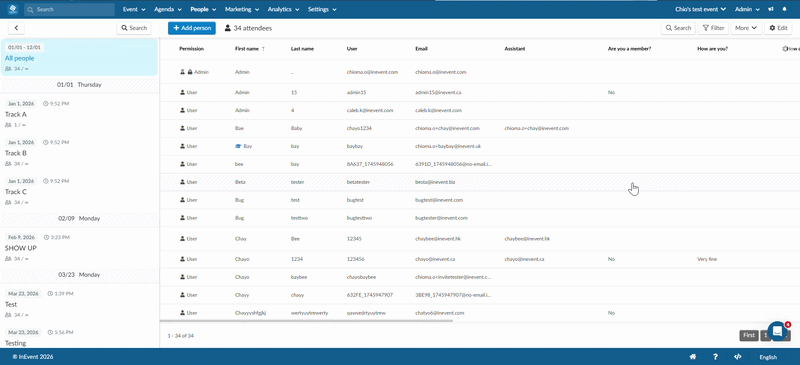Open the announcements megaphone icon
This screenshot has height=365, width=800.
(770, 9)
